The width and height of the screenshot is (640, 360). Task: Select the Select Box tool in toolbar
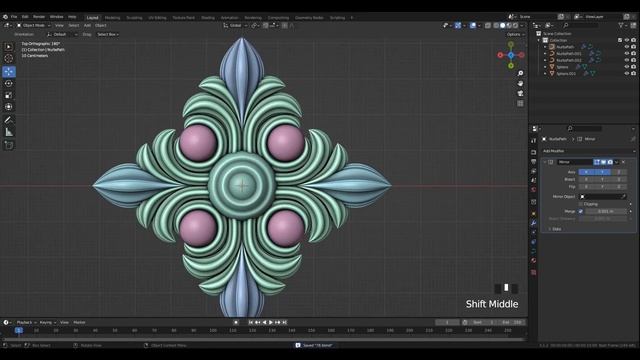click(x=9, y=47)
